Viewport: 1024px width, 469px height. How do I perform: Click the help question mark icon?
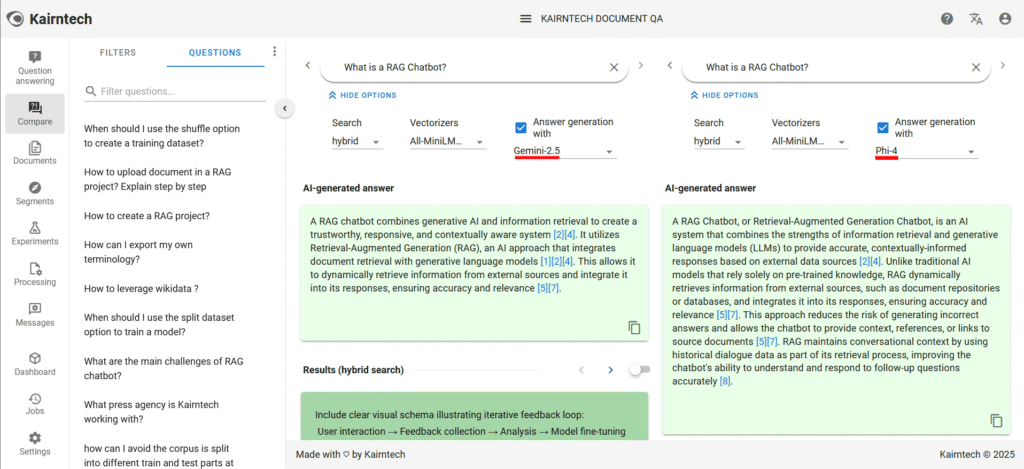pos(946,19)
